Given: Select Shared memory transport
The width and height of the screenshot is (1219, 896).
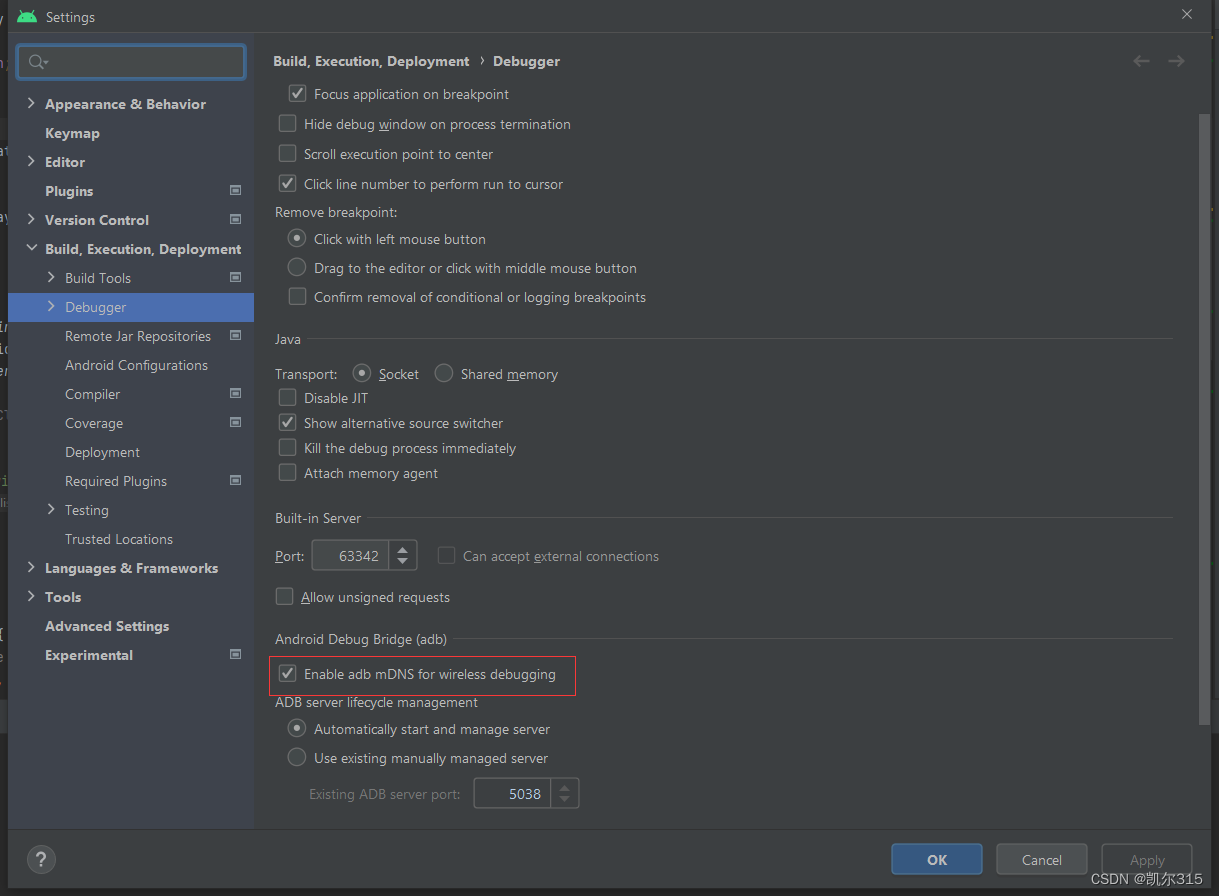Looking at the screenshot, I should (444, 373).
